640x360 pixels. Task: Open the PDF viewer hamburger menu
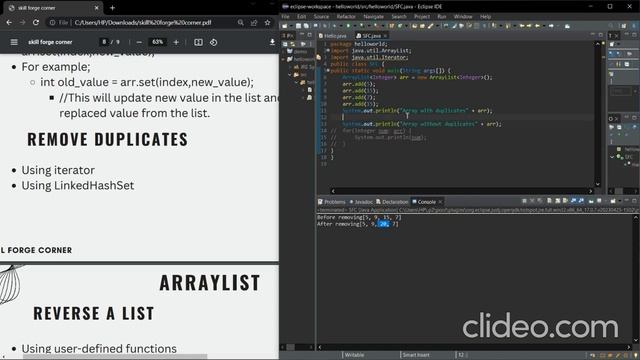14,42
